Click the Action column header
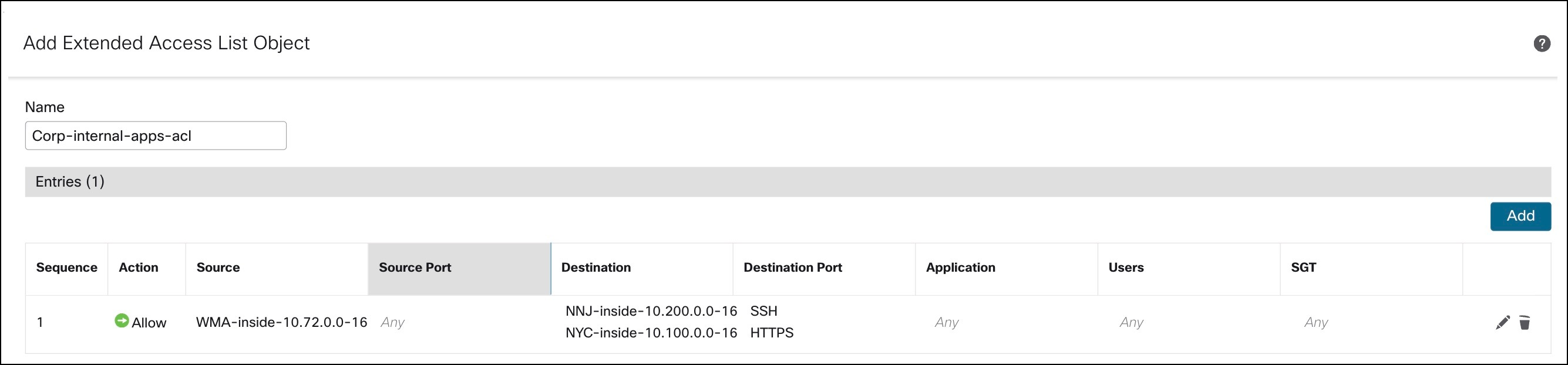The width and height of the screenshot is (1568, 365). click(138, 268)
